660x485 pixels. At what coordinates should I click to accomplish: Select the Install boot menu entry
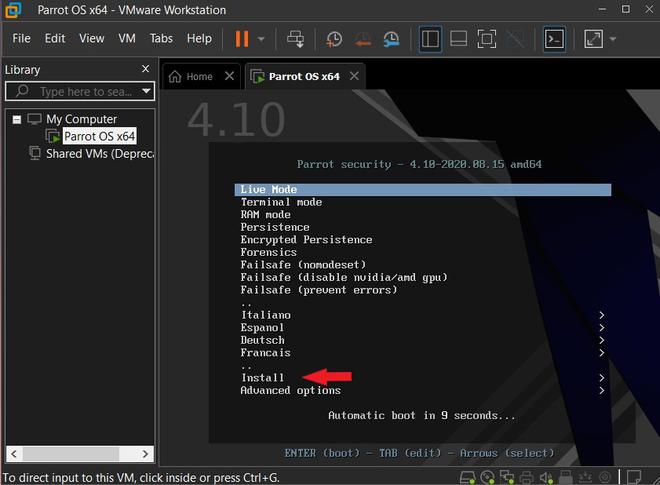tap(262, 378)
